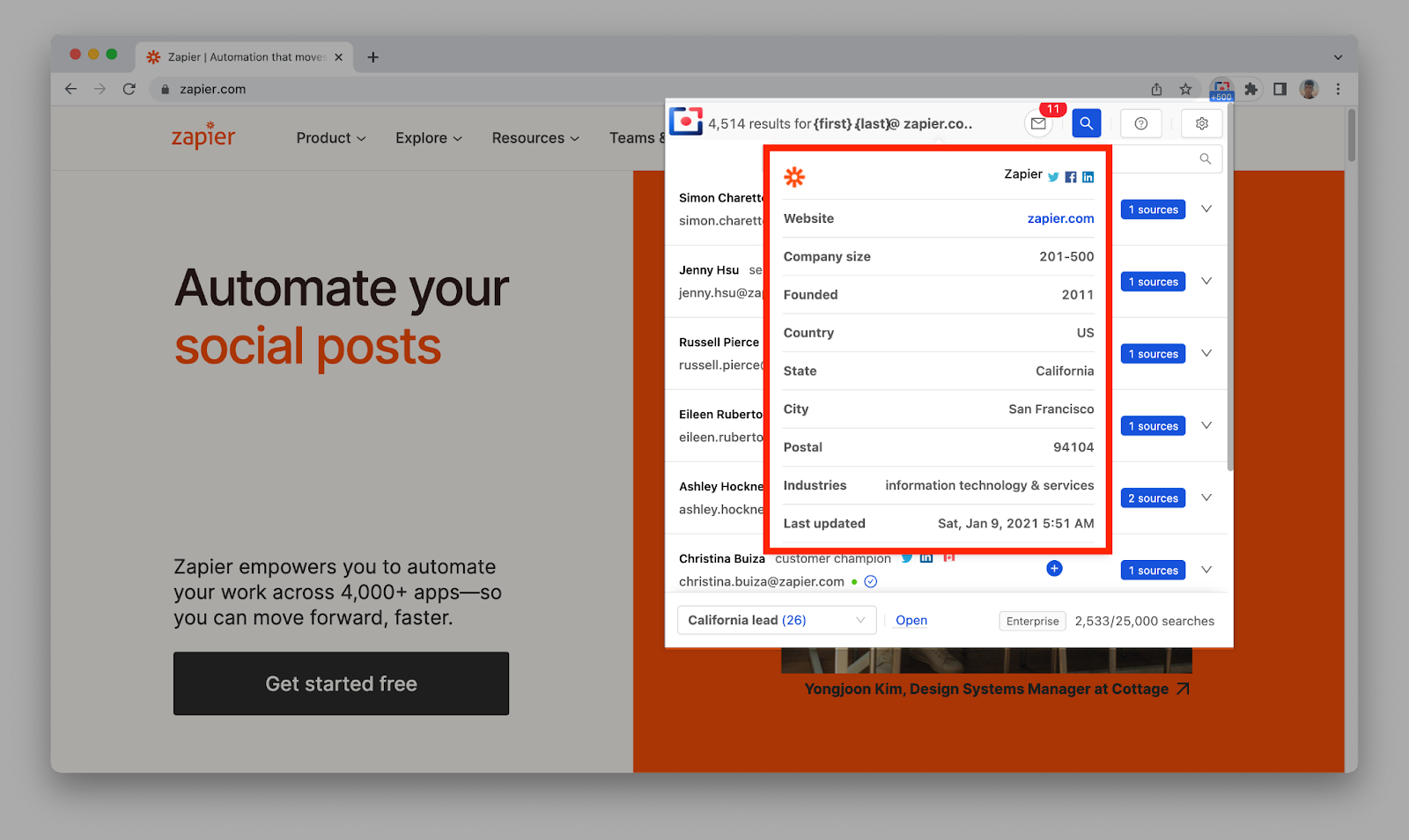The image size is (1409, 840).
Task: Open Zapier's Twitter profile from company card
Action: [1053, 177]
